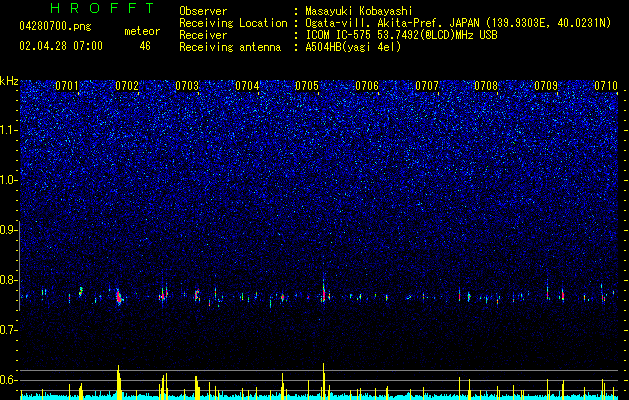Click the 0703 time marker

coord(187,86)
